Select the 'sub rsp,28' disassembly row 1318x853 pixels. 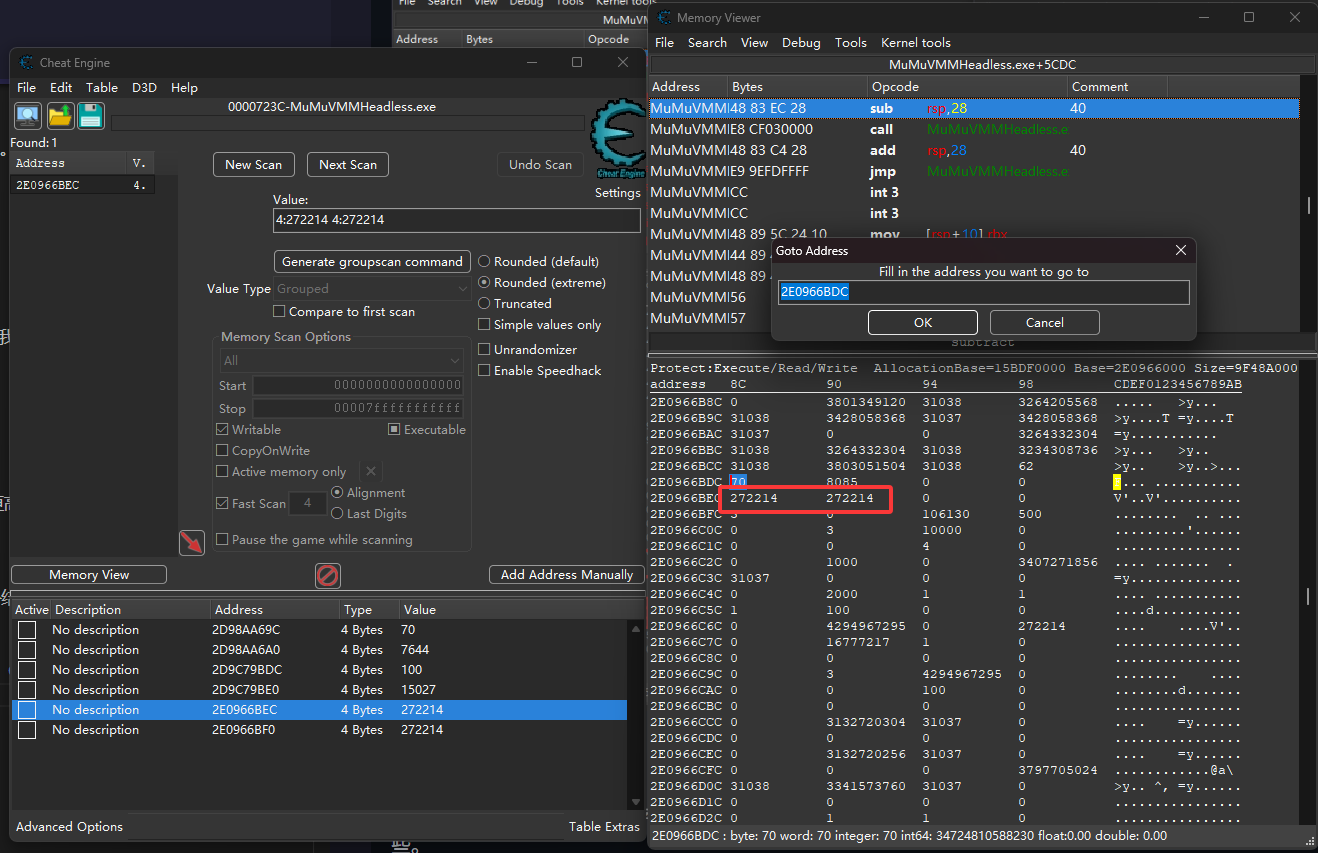point(974,108)
